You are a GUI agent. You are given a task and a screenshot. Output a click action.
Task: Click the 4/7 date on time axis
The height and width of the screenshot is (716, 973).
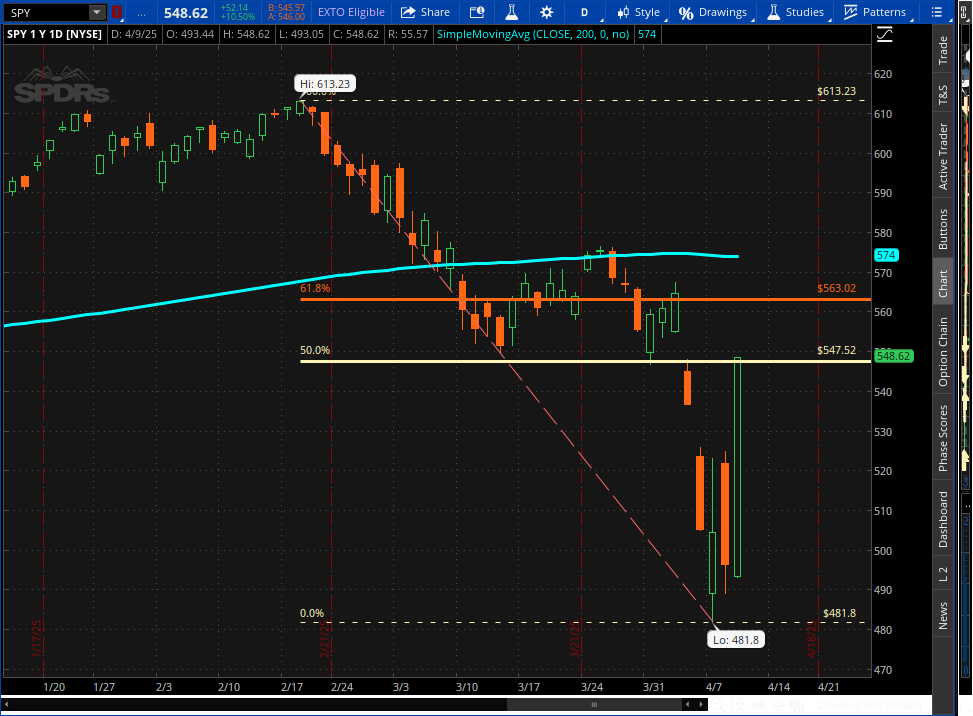click(714, 687)
